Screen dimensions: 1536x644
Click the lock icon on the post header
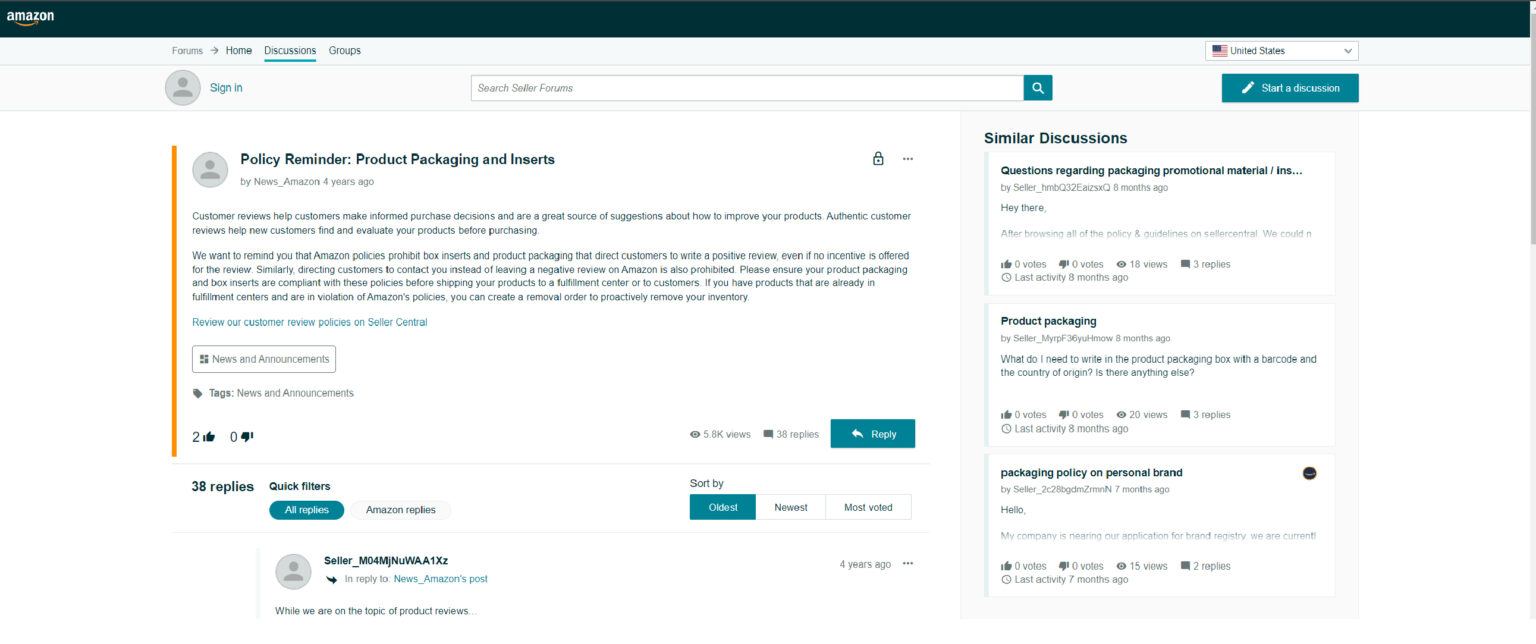tap(878, 158)
